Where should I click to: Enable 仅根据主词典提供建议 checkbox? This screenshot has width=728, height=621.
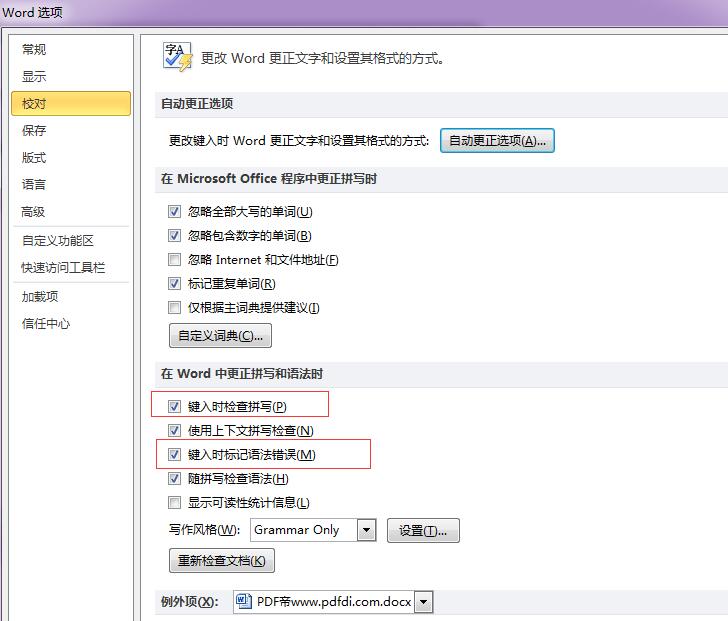click(x=174, y=307)
